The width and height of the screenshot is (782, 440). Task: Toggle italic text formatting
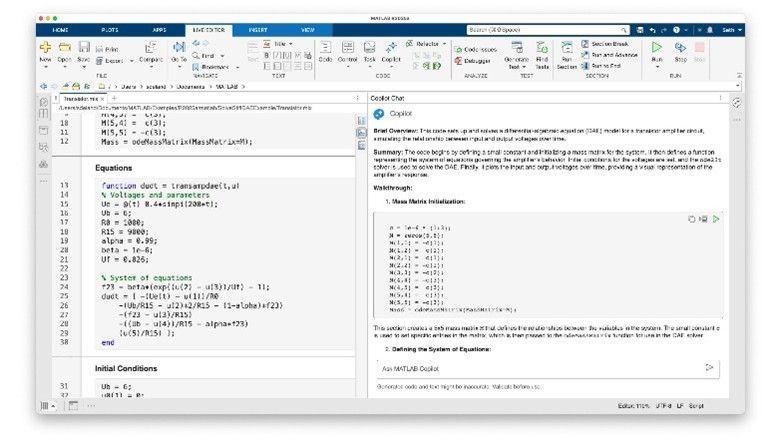277,55
